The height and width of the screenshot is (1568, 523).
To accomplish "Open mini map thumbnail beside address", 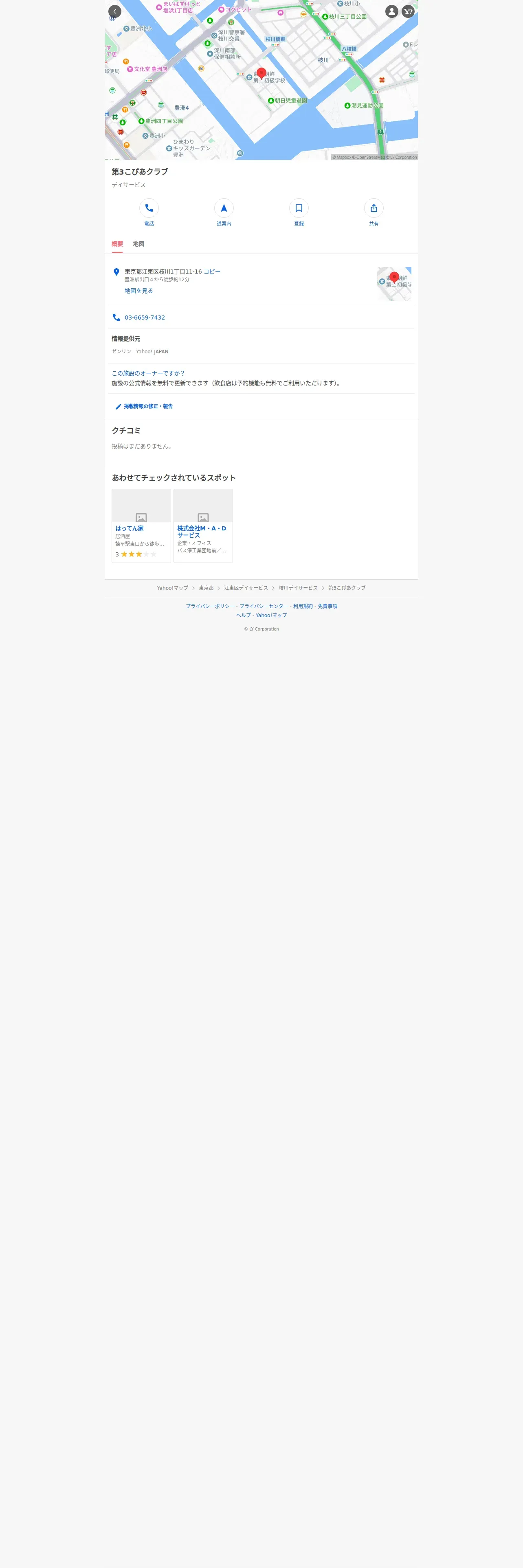I will 394,284.
